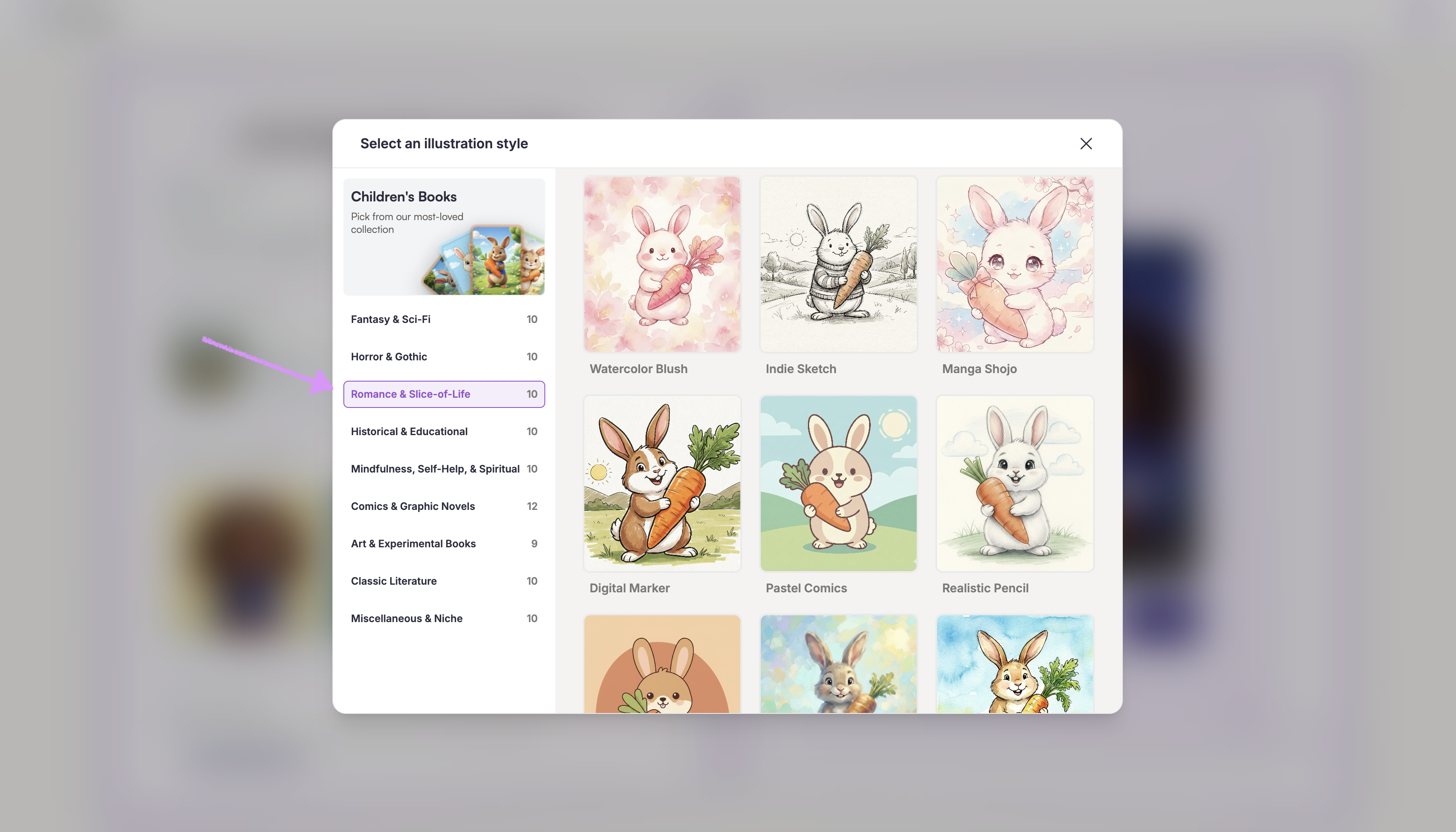The height and width of the screenshot is (832, 1456).
Task: Choose Mindfulness, Self-Help, & Spiritual category
Action: [x=443, y=469]
